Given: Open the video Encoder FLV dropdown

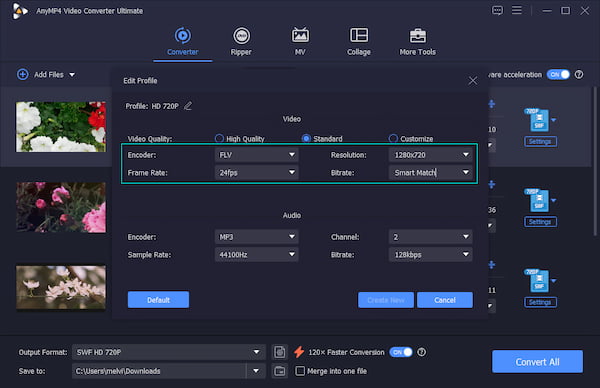Looking at the screenshot, I should click(x=257, y=155).
